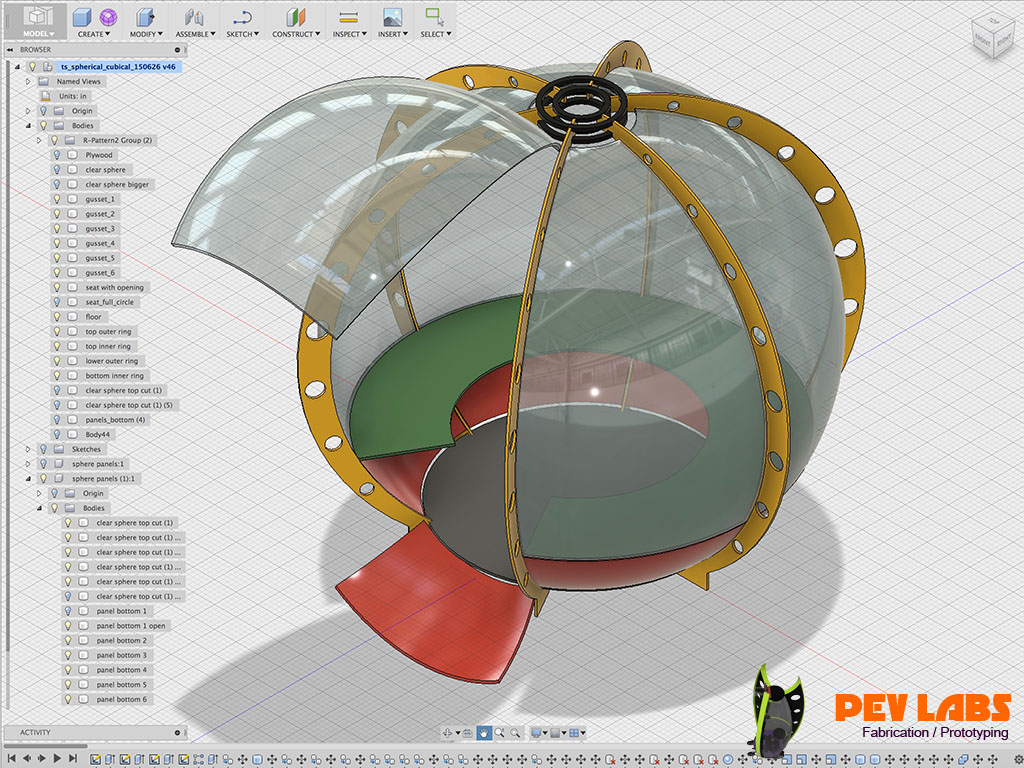This screenshot has height=768, width=1024.
Task: Activate the Pan hand tool
Action: coord(484,733)
